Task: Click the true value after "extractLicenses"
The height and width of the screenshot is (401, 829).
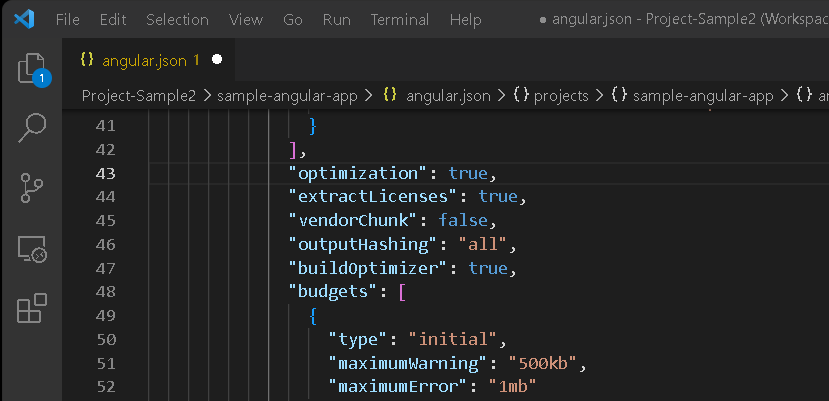Action: pos(498,197)
